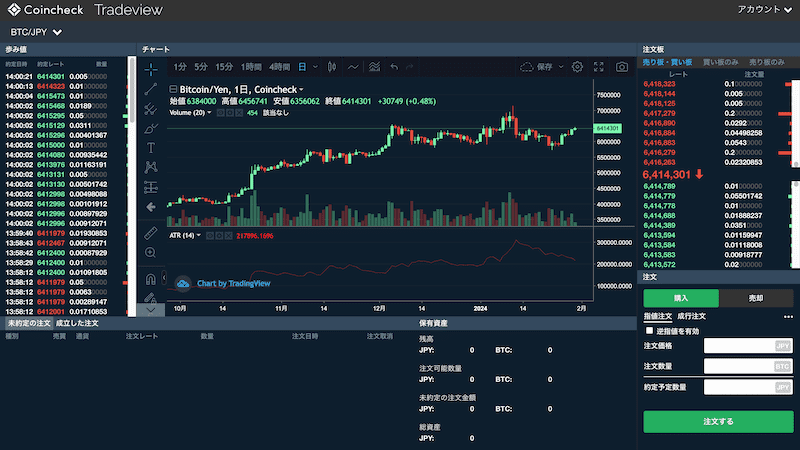Toggle ATR indicator visibility
This screenshot has width=800, height=450.
pos(210,236)
